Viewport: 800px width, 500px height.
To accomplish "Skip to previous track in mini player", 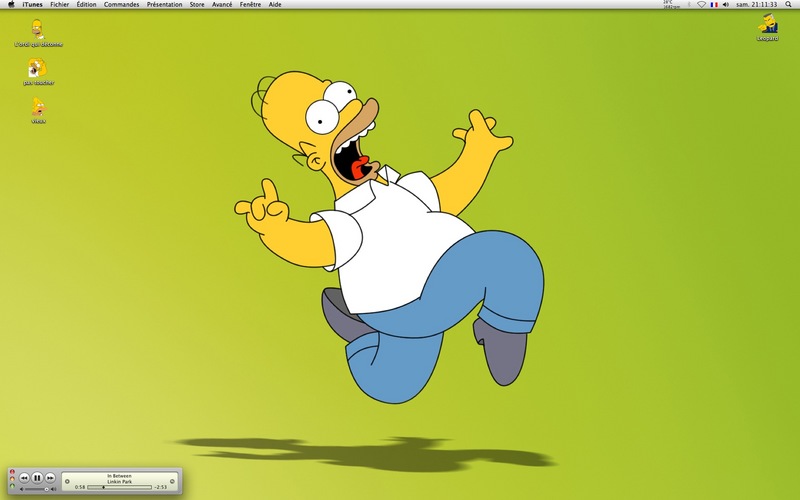I will pos(24,478).
